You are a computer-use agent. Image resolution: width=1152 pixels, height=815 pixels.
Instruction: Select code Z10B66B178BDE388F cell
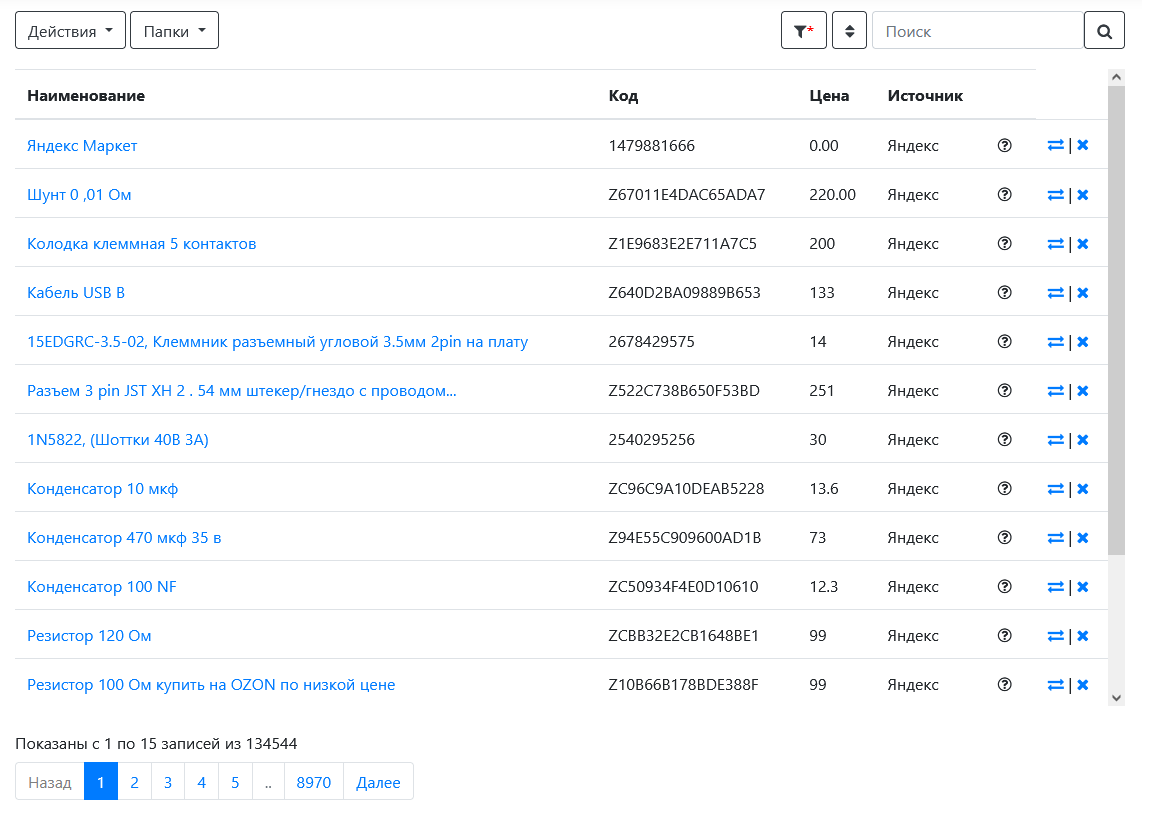pos(683,685)
